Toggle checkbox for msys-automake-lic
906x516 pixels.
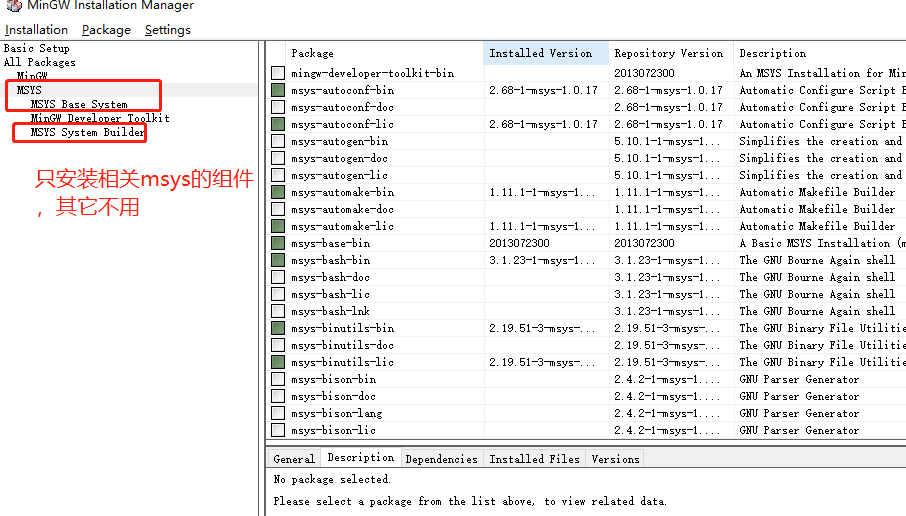[x=278, y=226]
